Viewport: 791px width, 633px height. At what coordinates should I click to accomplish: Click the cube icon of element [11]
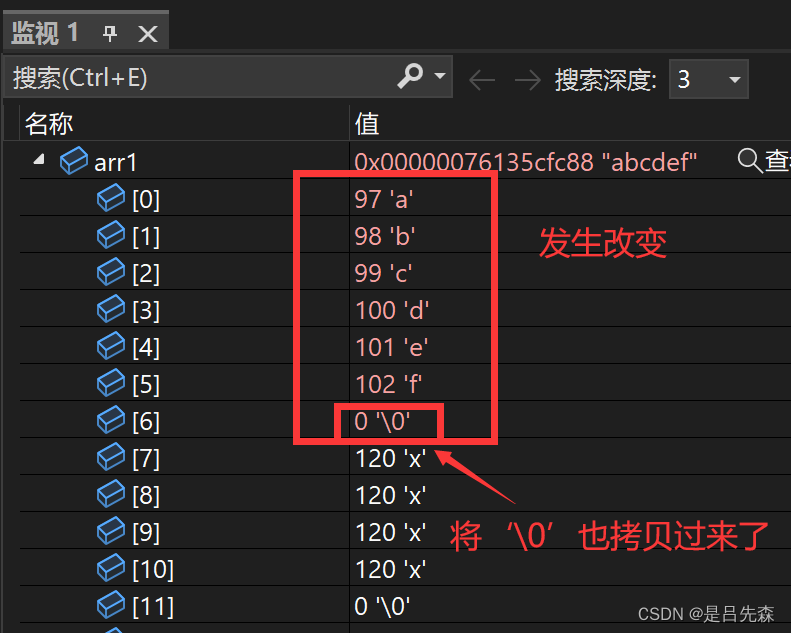click(x=110, y=605)
